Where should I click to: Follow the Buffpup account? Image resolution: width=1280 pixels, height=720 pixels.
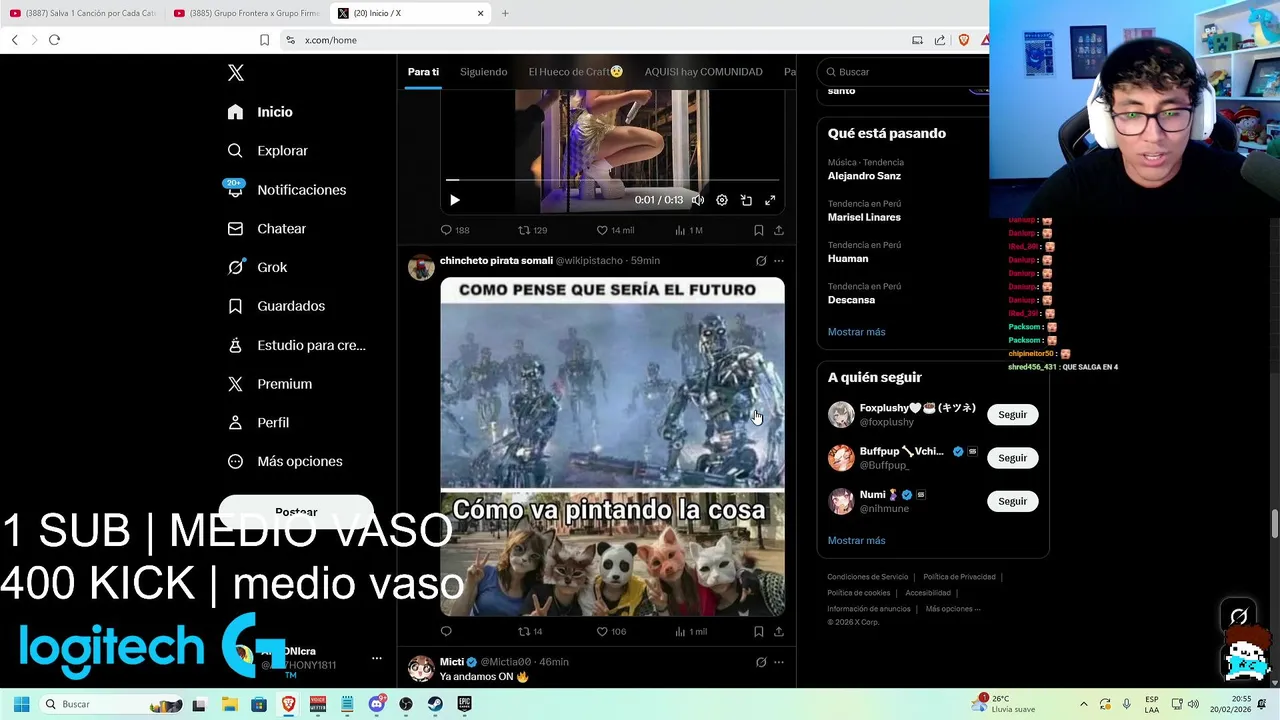pyautogui.click(x=1012, y=458)
